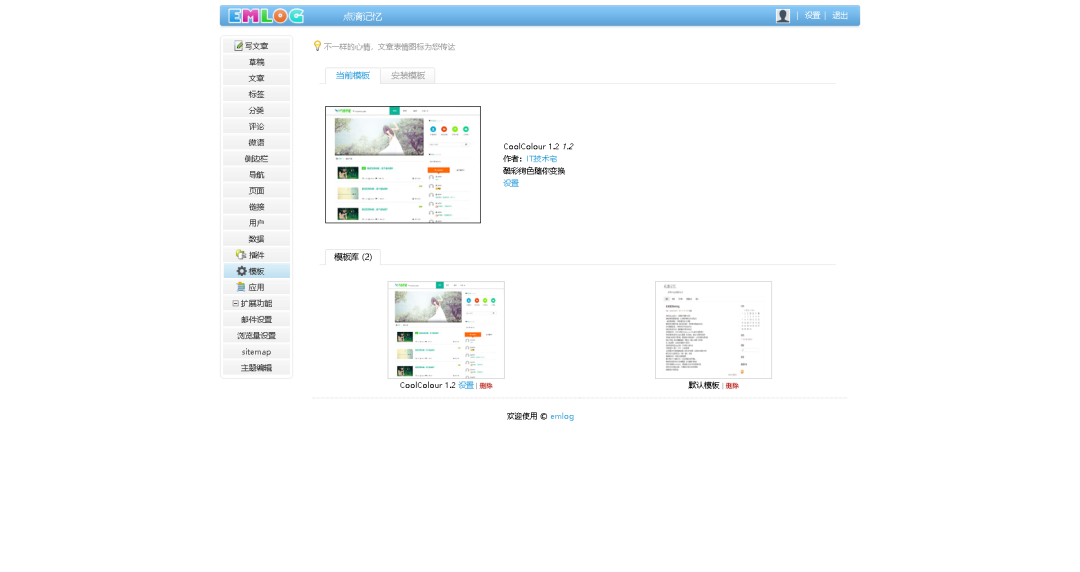The height and width of the screenshot is (572, 1080).
Task: Open the IT技术宅 author link
Action: (542, 159)
